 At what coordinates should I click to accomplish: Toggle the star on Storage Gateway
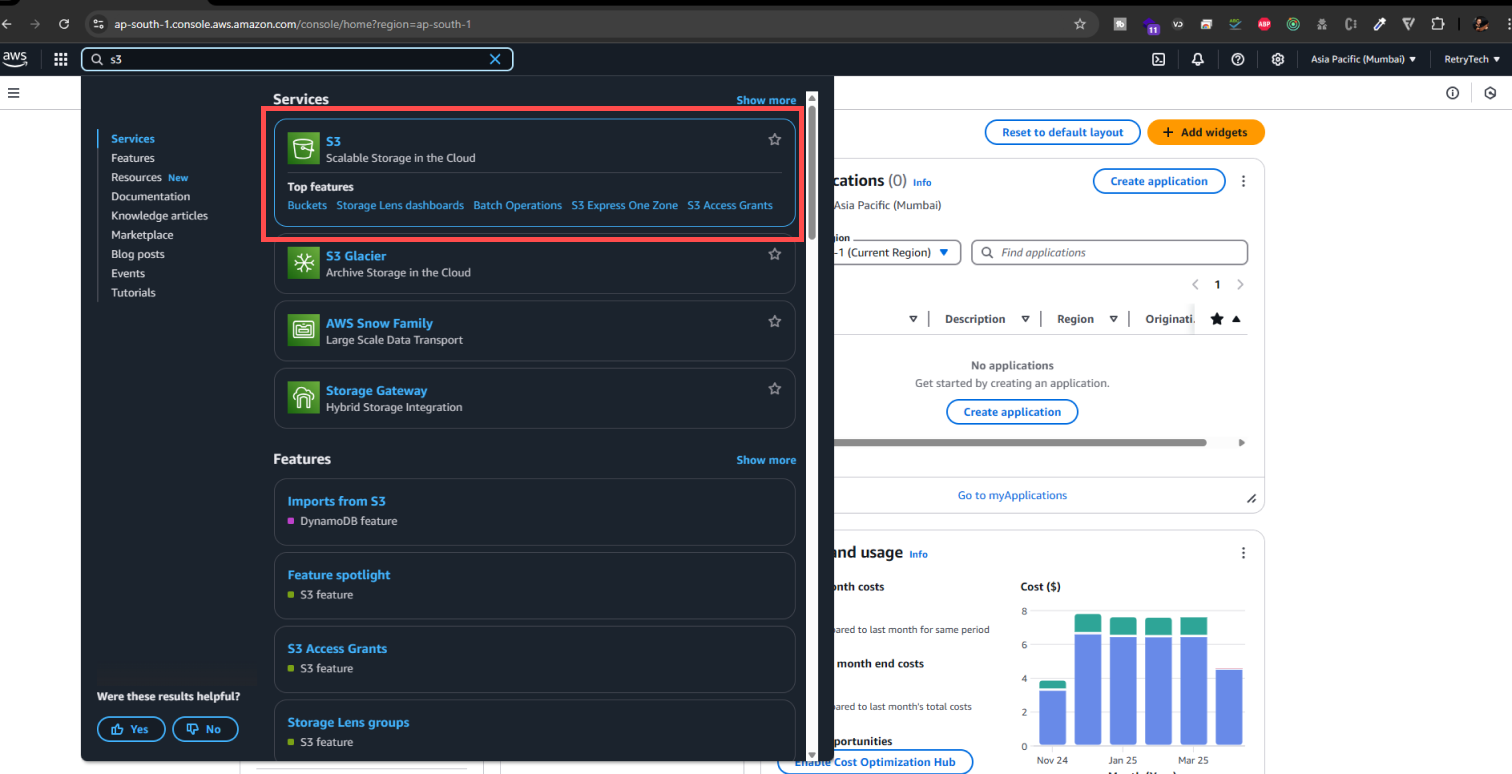point(774,388)
